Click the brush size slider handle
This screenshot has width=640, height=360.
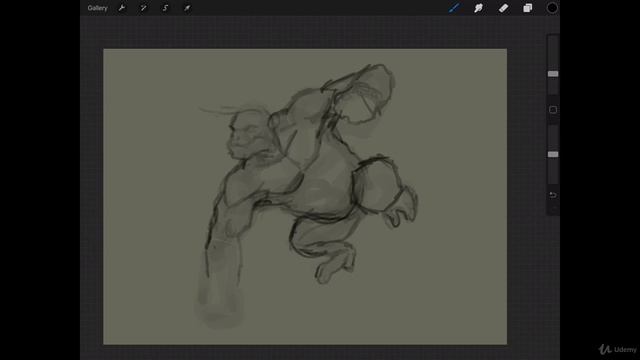(x=553, y=74)
